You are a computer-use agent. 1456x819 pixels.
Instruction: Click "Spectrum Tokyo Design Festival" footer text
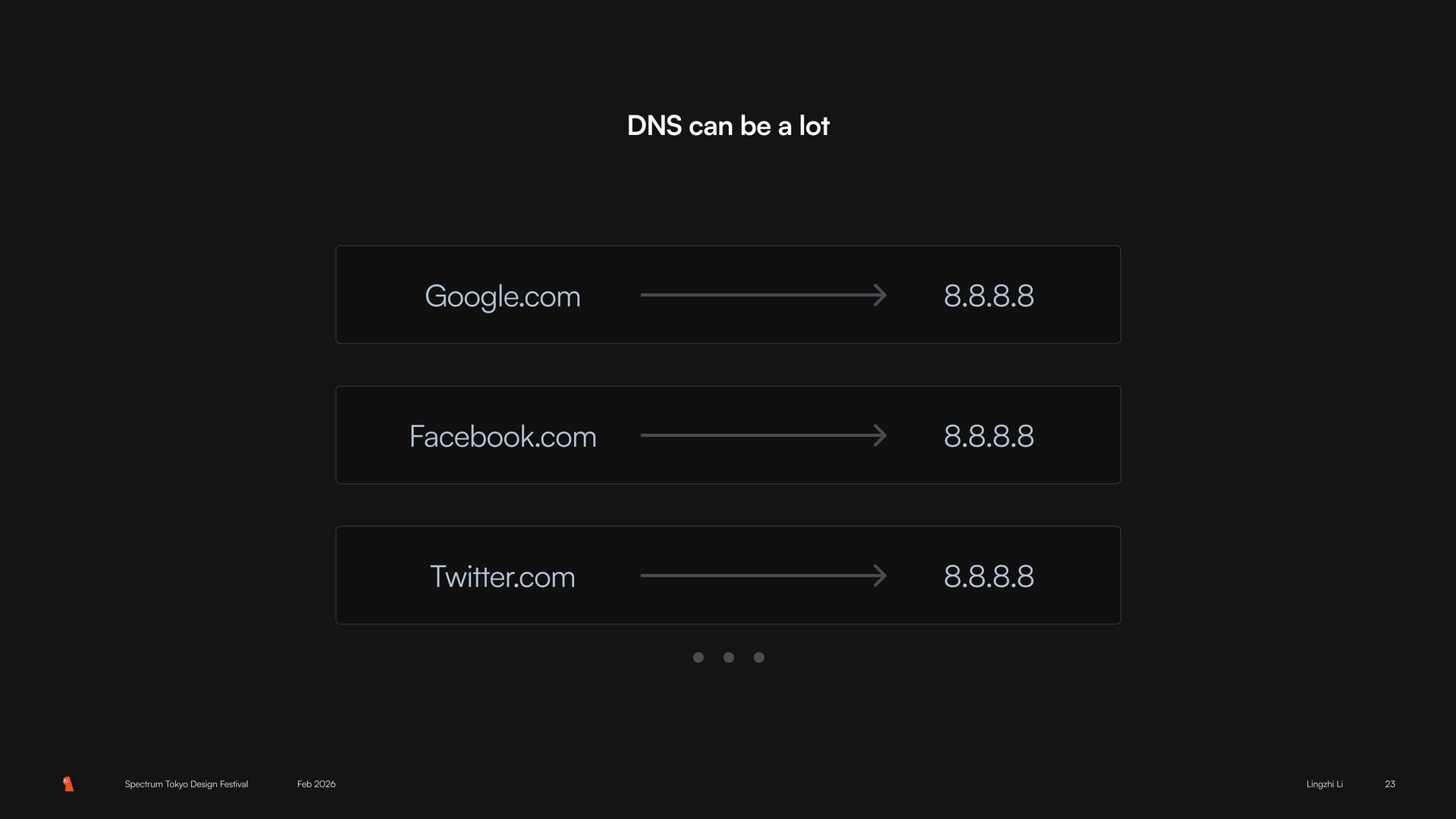coord(186,784)
